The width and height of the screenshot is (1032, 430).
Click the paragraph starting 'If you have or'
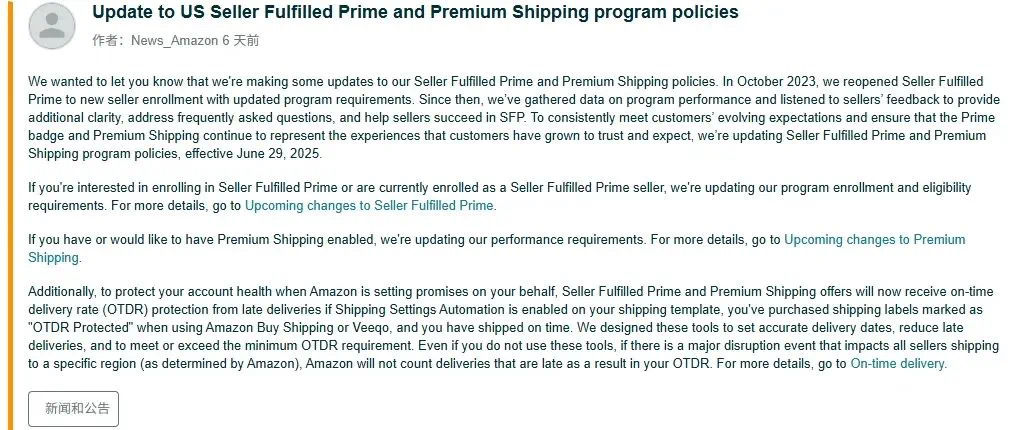497,248
